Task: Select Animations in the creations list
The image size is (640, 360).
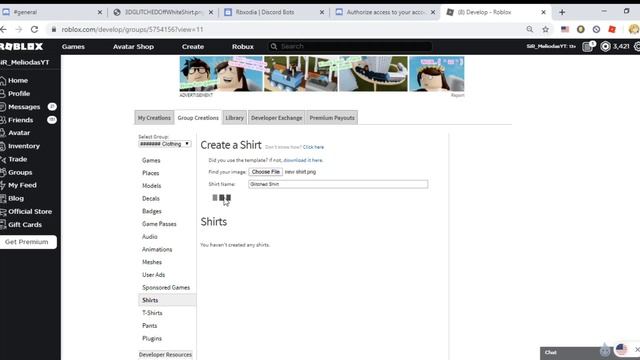Action: click(x=157, y=249)
